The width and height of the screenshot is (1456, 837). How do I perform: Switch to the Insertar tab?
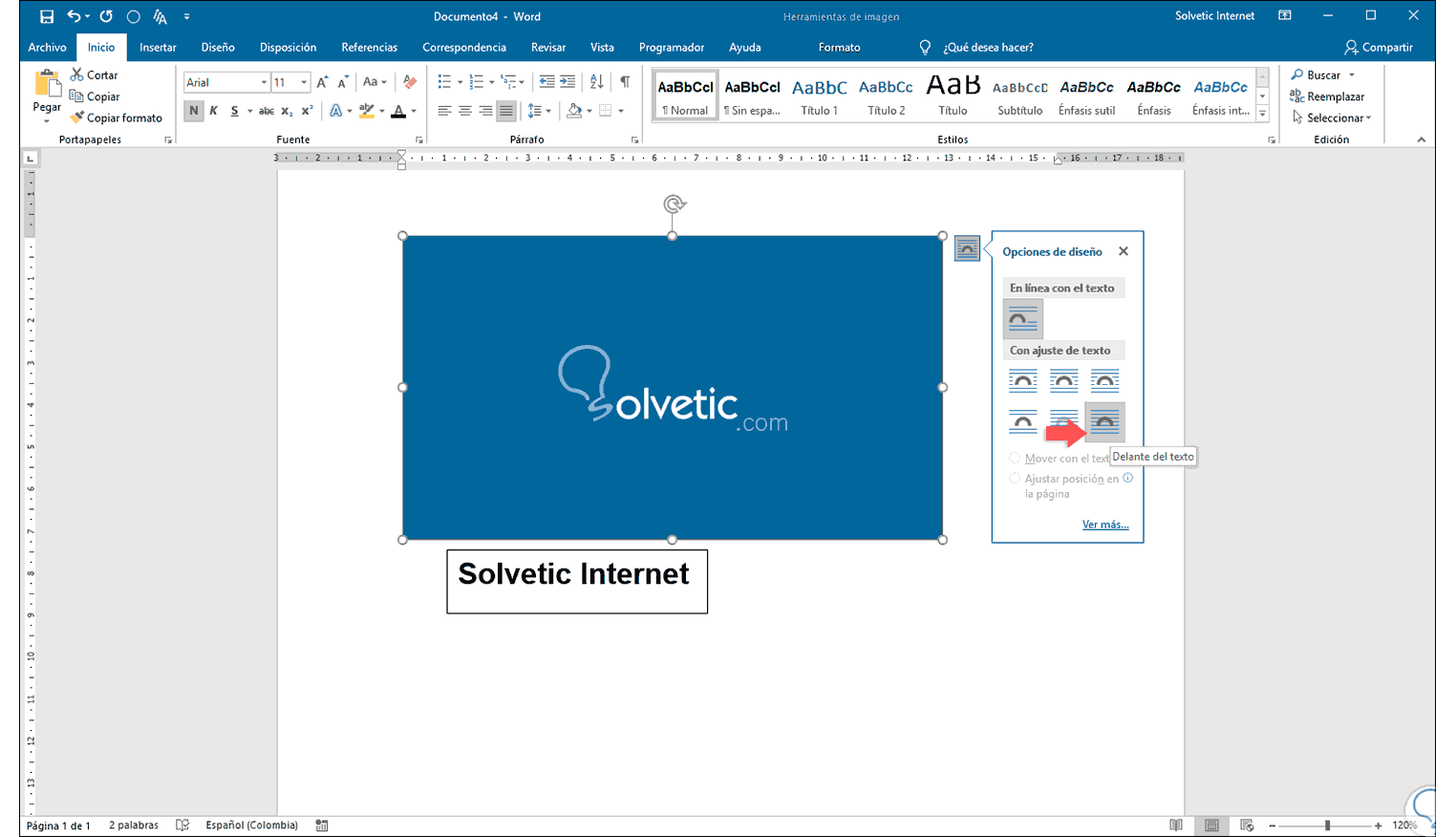pos(158,47)
